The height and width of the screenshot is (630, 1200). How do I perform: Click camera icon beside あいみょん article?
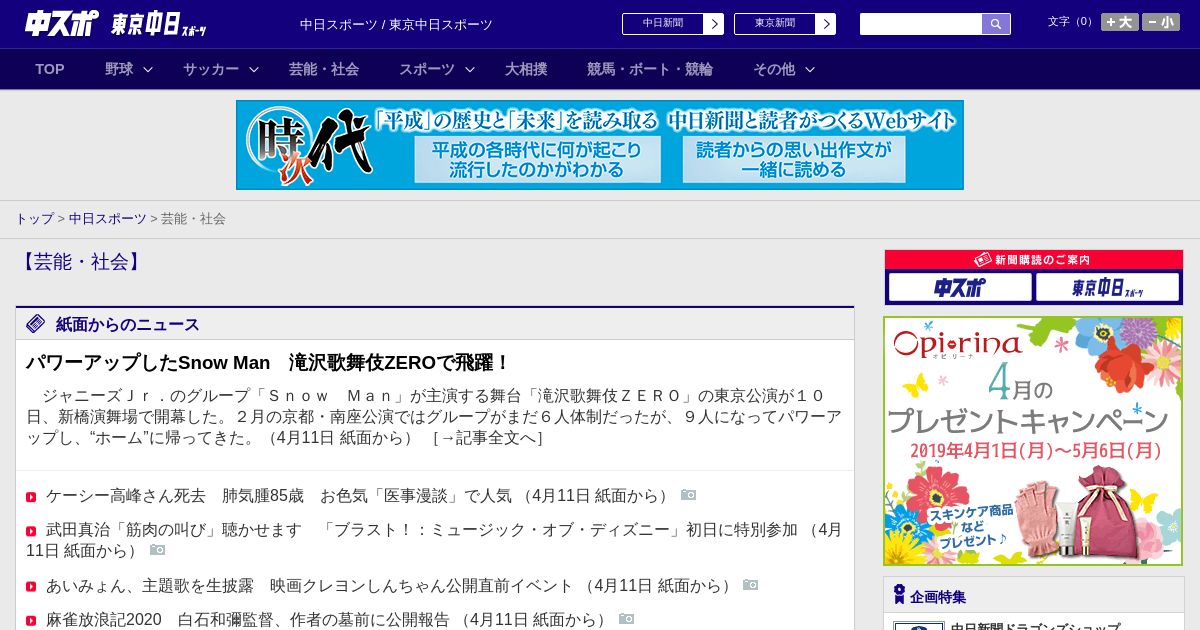tap(750, 585)
